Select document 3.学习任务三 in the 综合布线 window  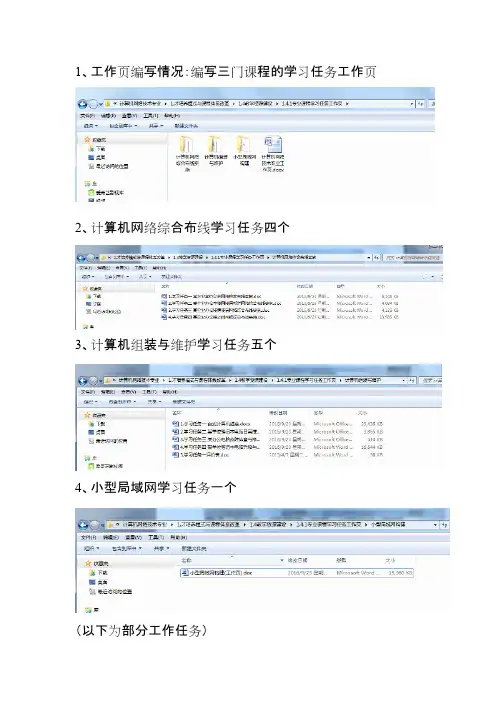coord(215,310)
